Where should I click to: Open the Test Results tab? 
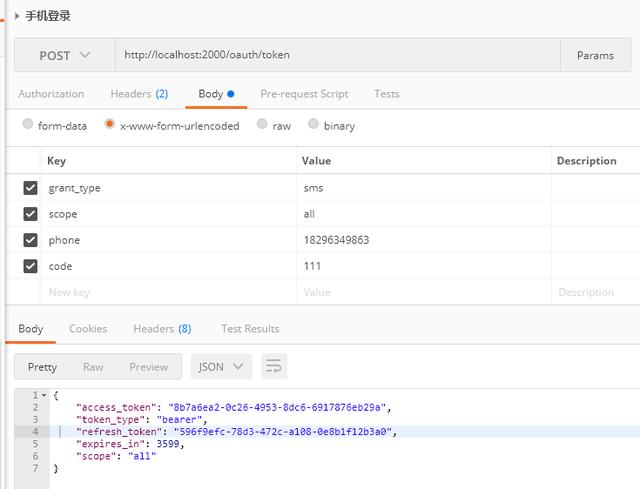tap(250, 329)
